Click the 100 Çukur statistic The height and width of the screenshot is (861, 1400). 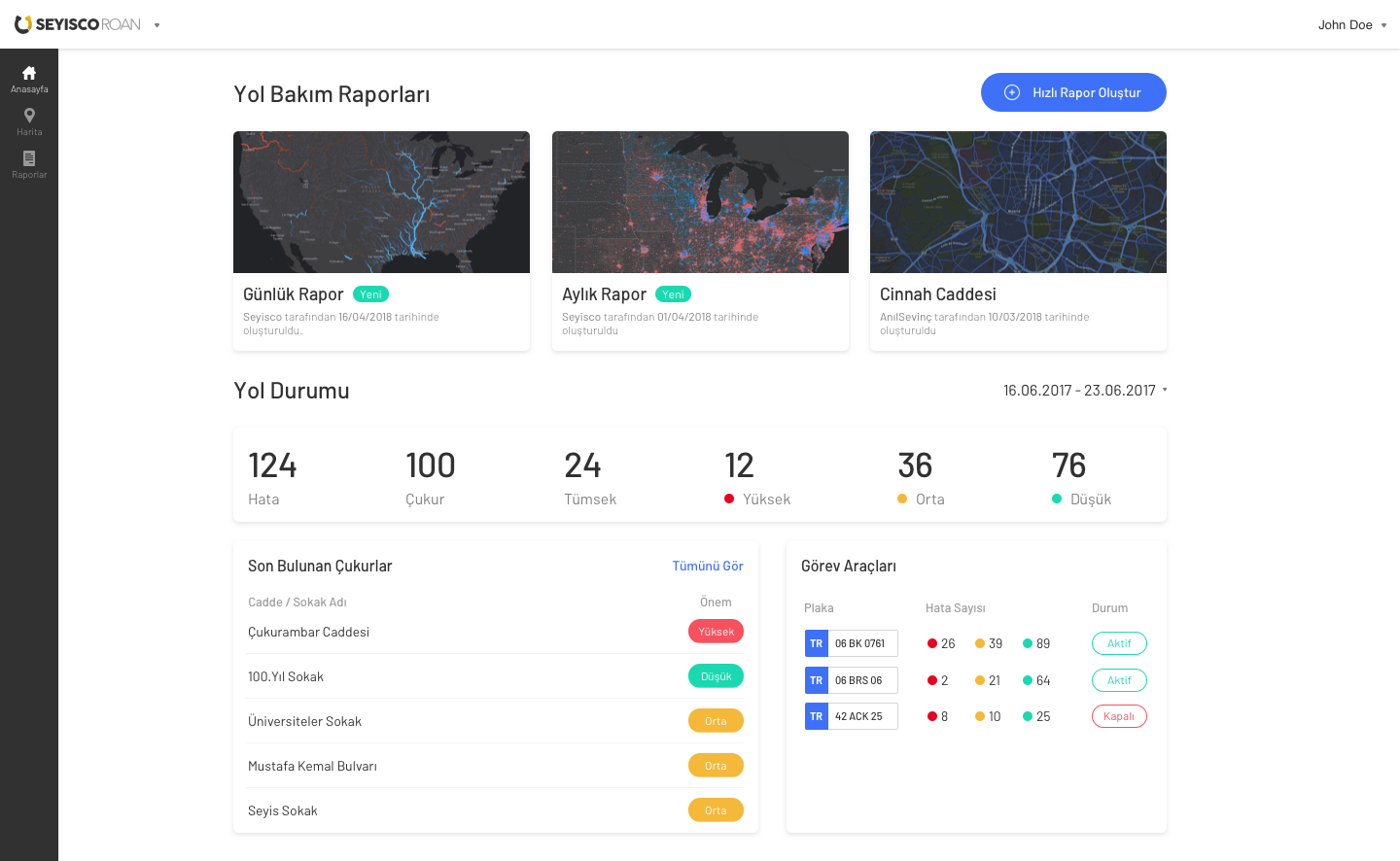point(431,478)
